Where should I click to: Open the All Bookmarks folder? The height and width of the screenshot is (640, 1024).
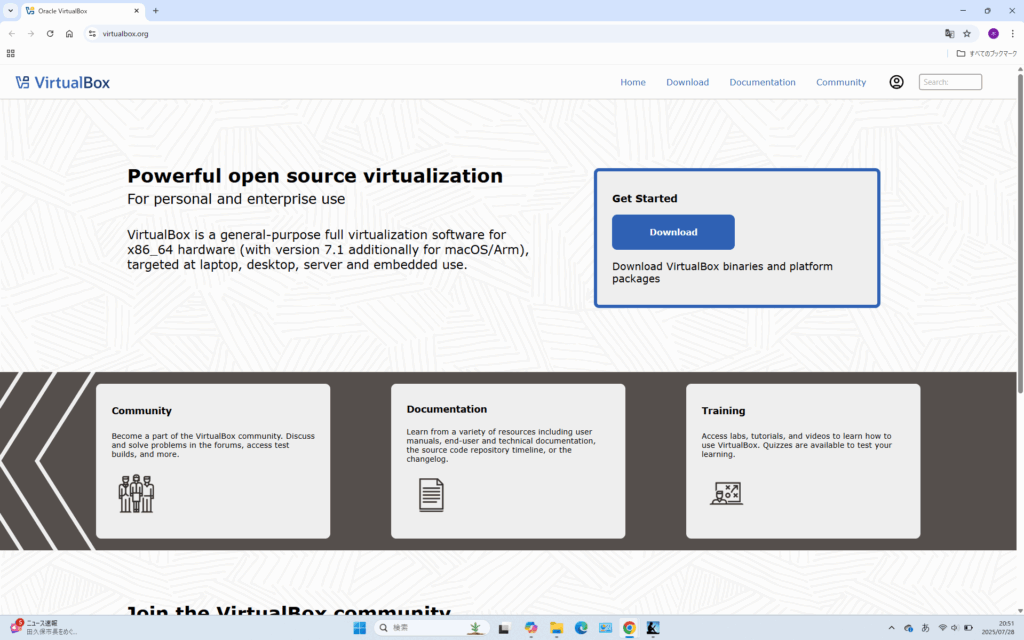click(x=987, y=53)
